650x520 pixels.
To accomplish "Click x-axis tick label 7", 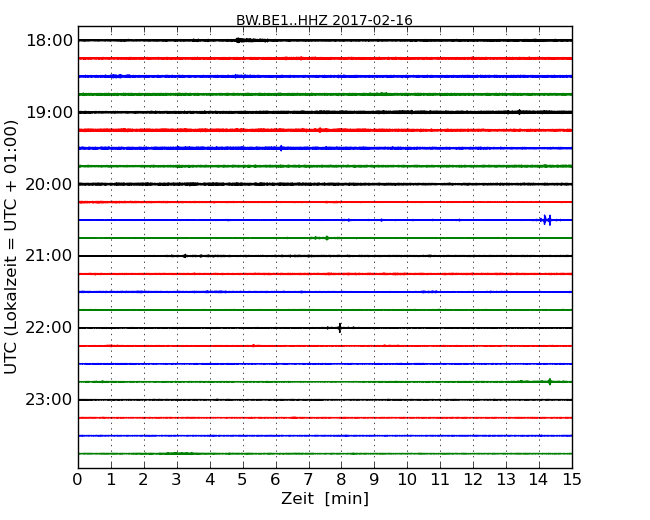I will [x=308, y=480].
